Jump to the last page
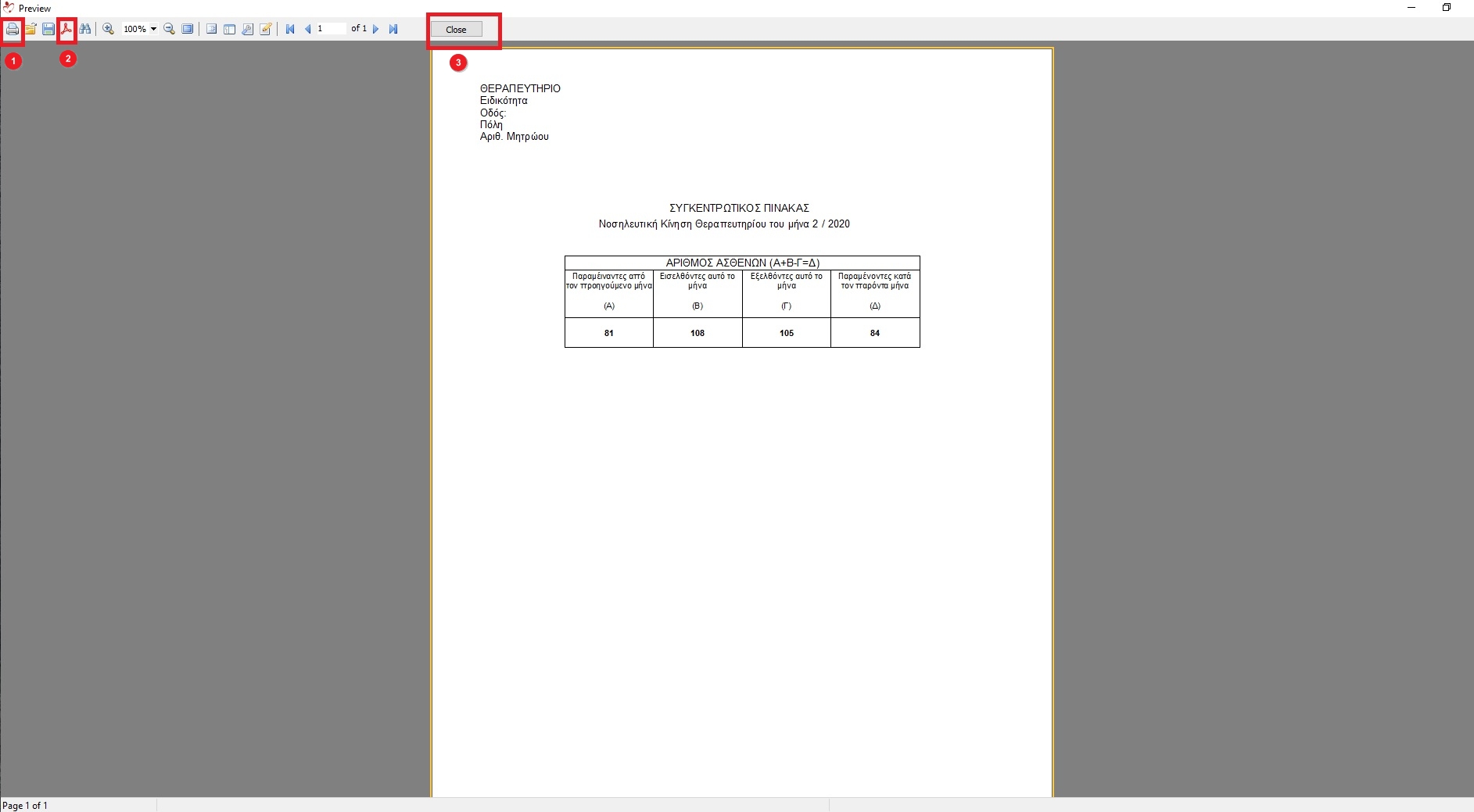 click(393, 29)
